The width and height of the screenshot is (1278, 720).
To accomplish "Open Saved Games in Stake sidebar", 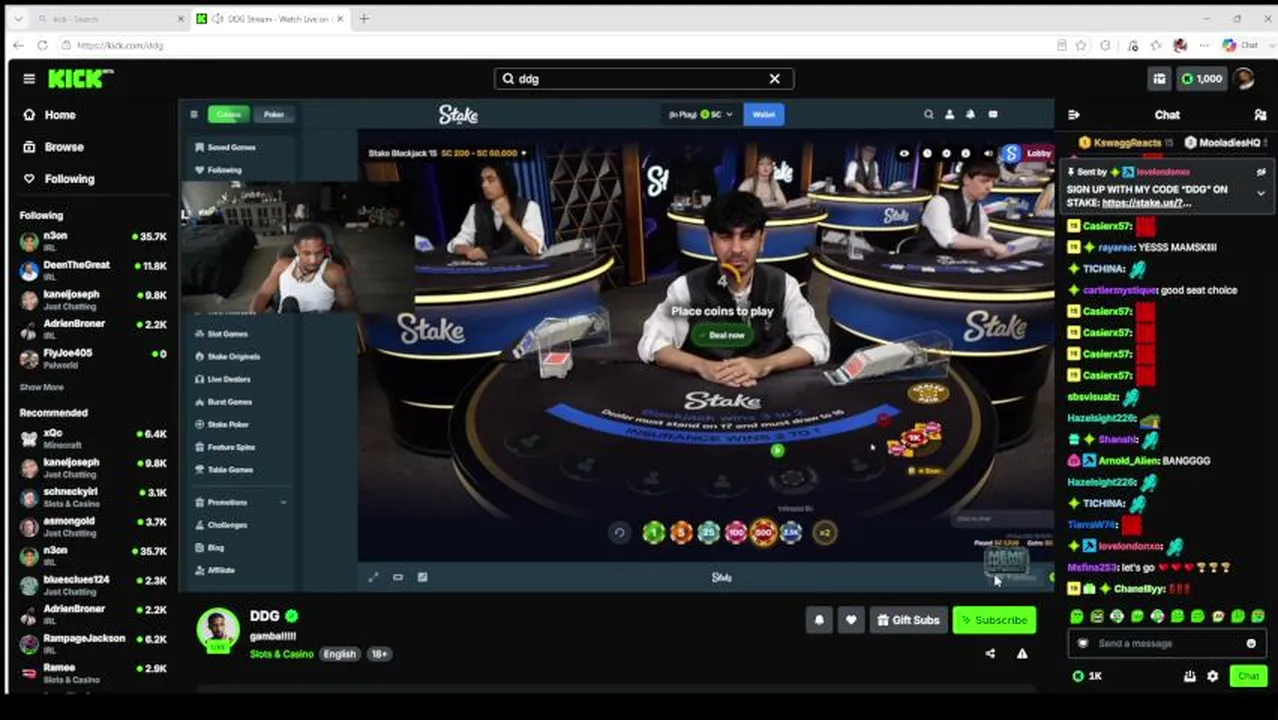I will coord(232,148).
